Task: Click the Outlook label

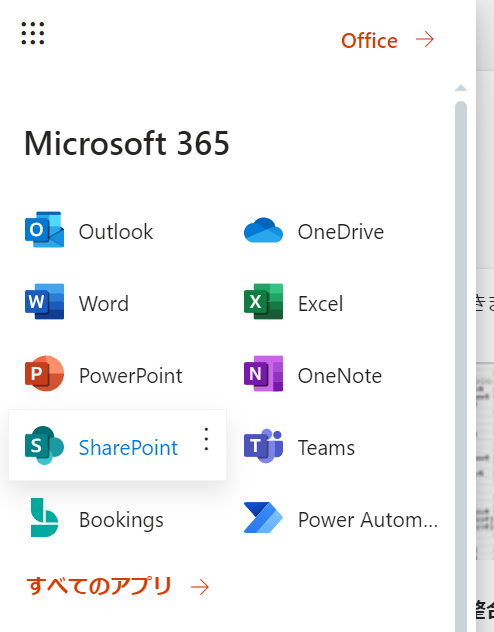Action: coord(116,232)
